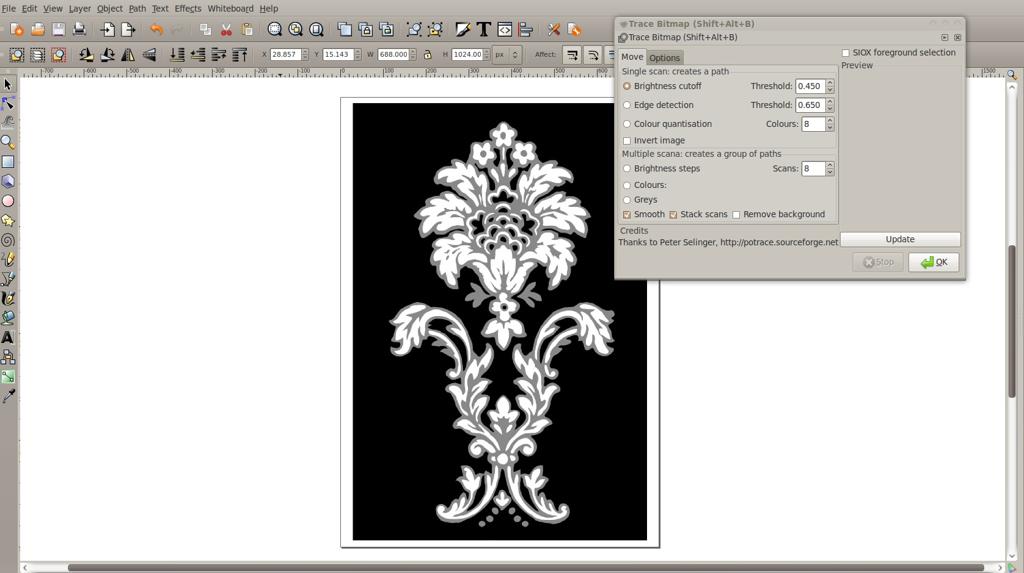This screenshot has width=1024, height=573.
Task: Enable the Invert image checkbox
Action: point(627,140)
